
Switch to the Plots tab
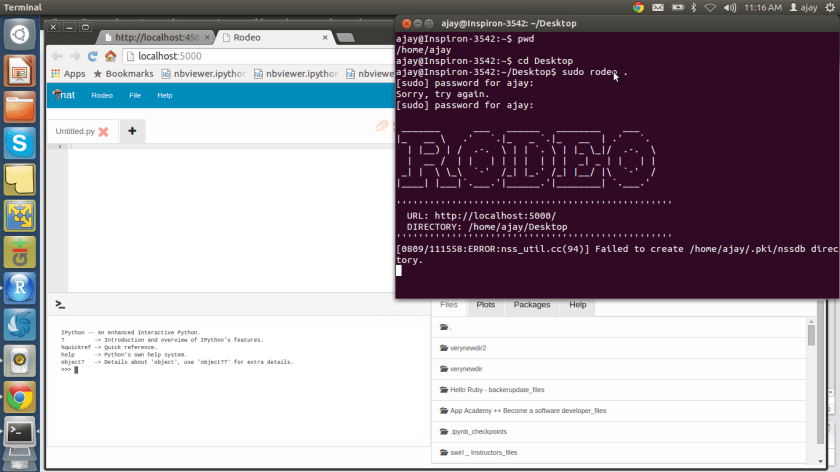pyautogui.click(x=485, y=305)
